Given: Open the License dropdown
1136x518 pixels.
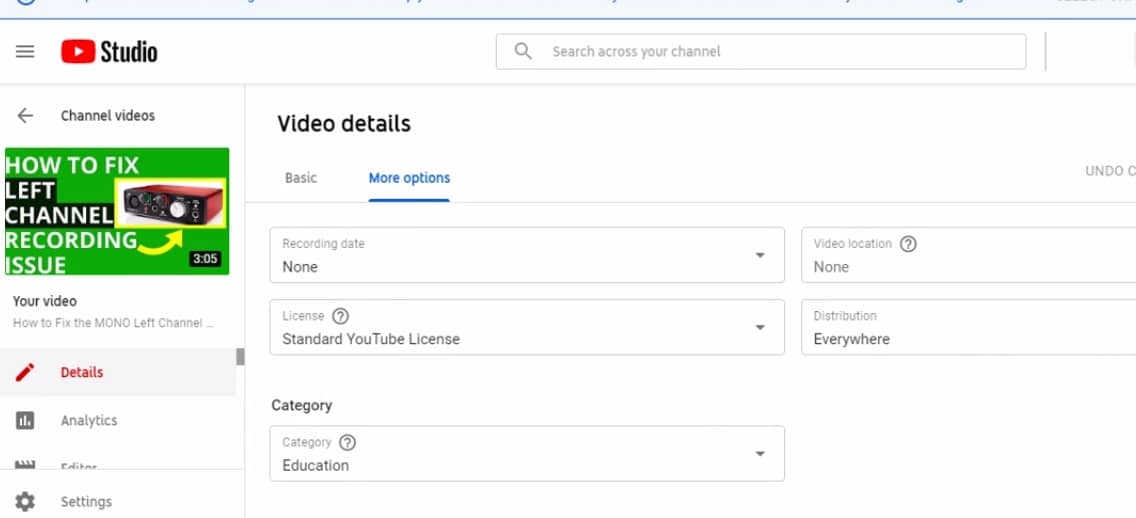Looking at the screenshot, I should coord(760,327).
